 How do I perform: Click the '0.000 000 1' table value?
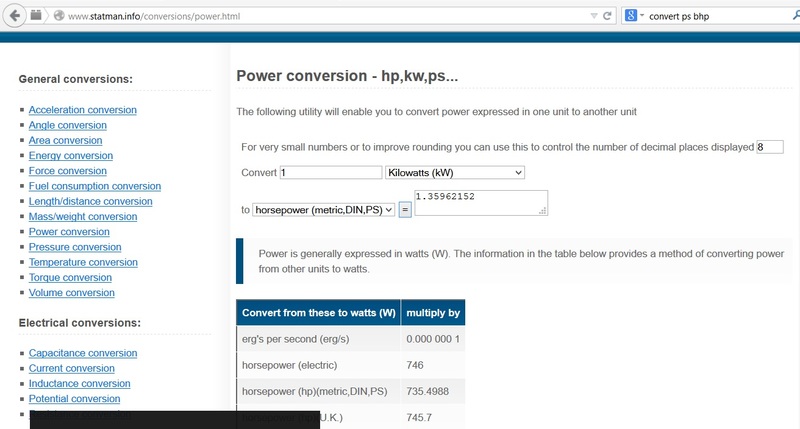(x=433, y=339)
